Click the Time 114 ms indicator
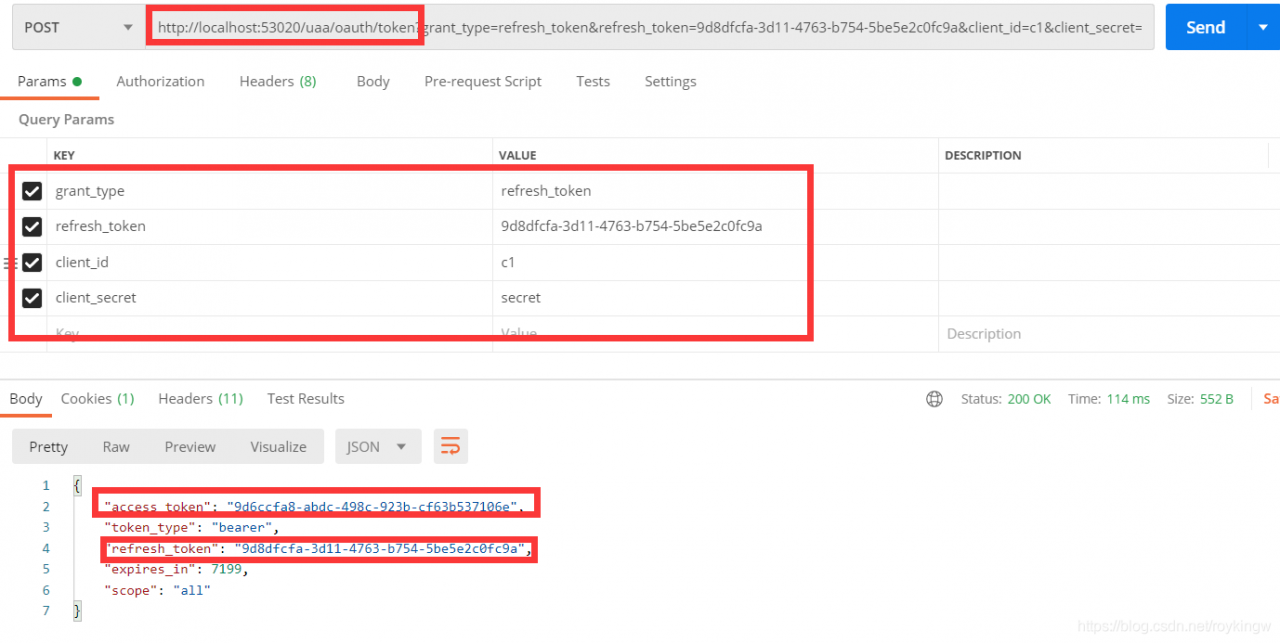1280x643 pixels. point(1109,399)
